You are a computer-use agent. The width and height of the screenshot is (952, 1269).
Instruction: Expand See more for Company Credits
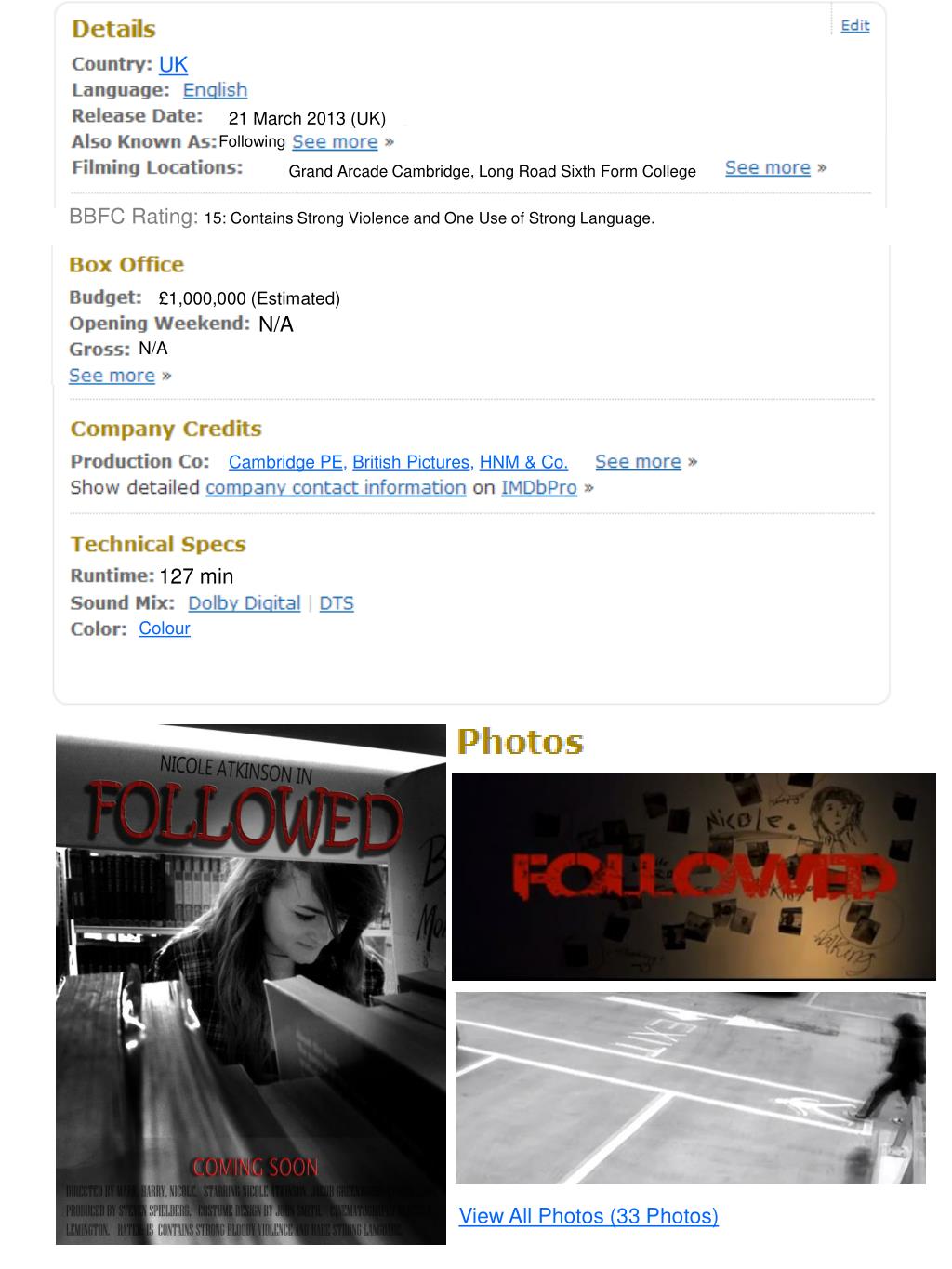[638, 462]
